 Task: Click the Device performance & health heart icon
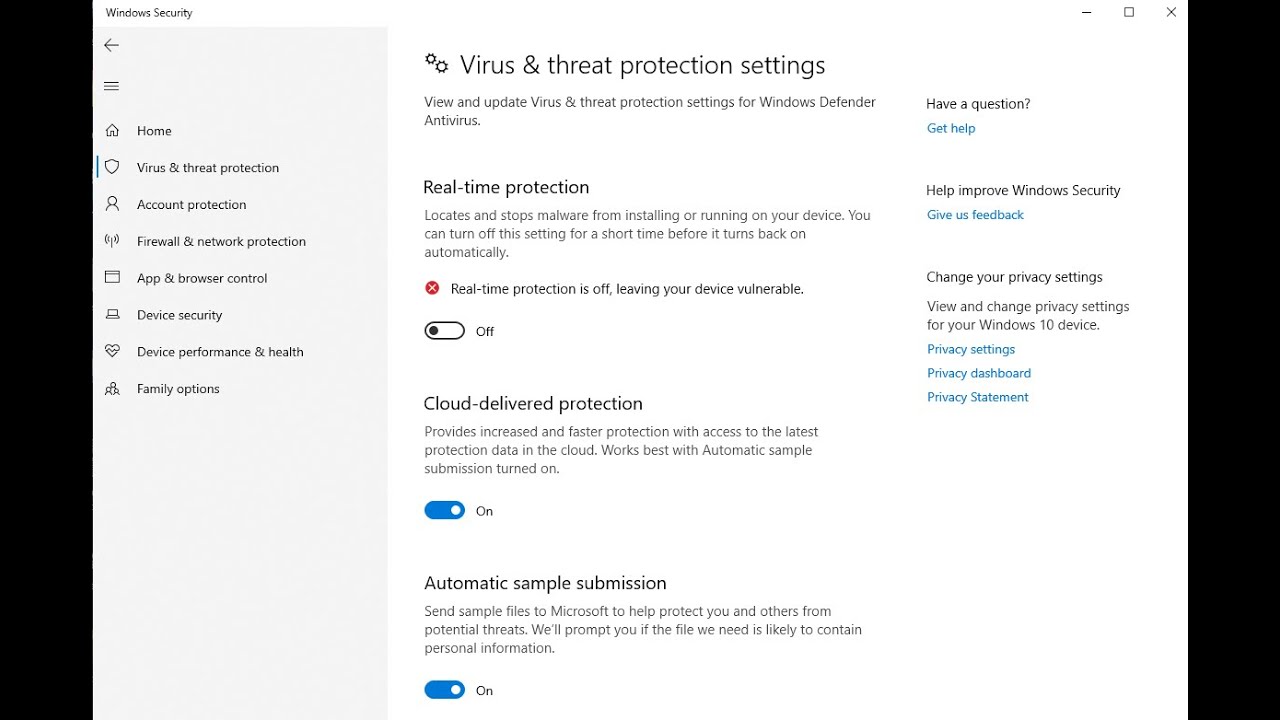point(112,352)
